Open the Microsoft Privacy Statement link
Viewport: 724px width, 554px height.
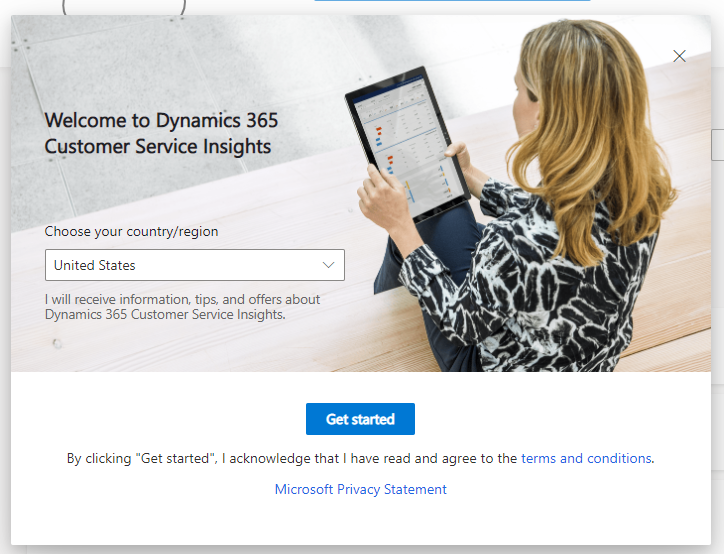click(x=361, y=489)
